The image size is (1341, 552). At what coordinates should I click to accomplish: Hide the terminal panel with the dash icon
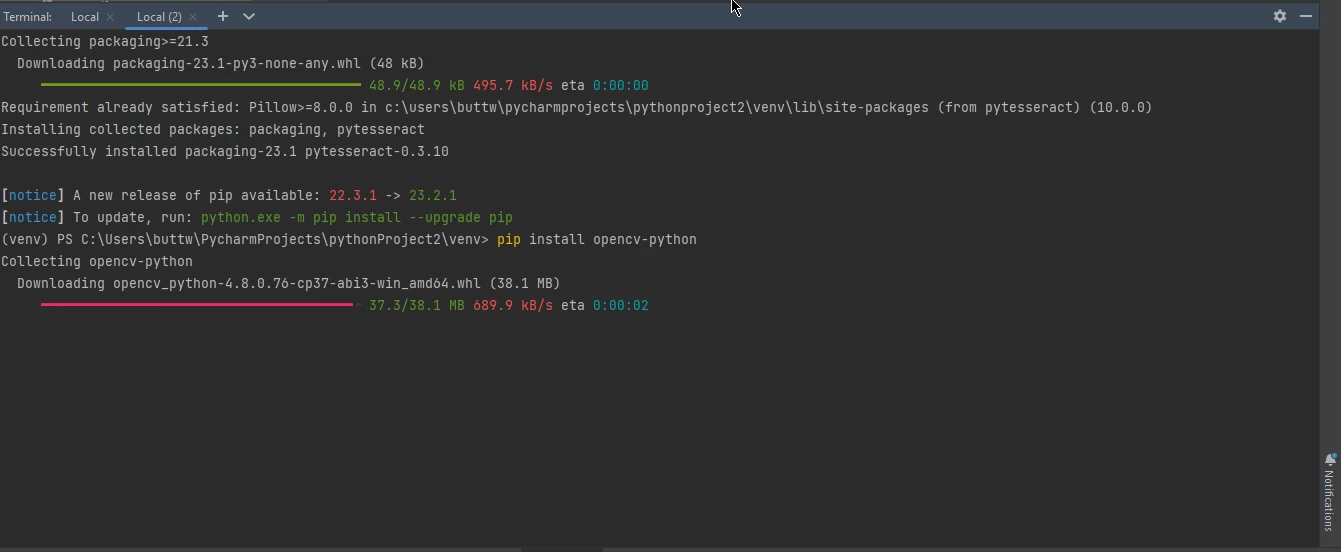point(1306,16)
